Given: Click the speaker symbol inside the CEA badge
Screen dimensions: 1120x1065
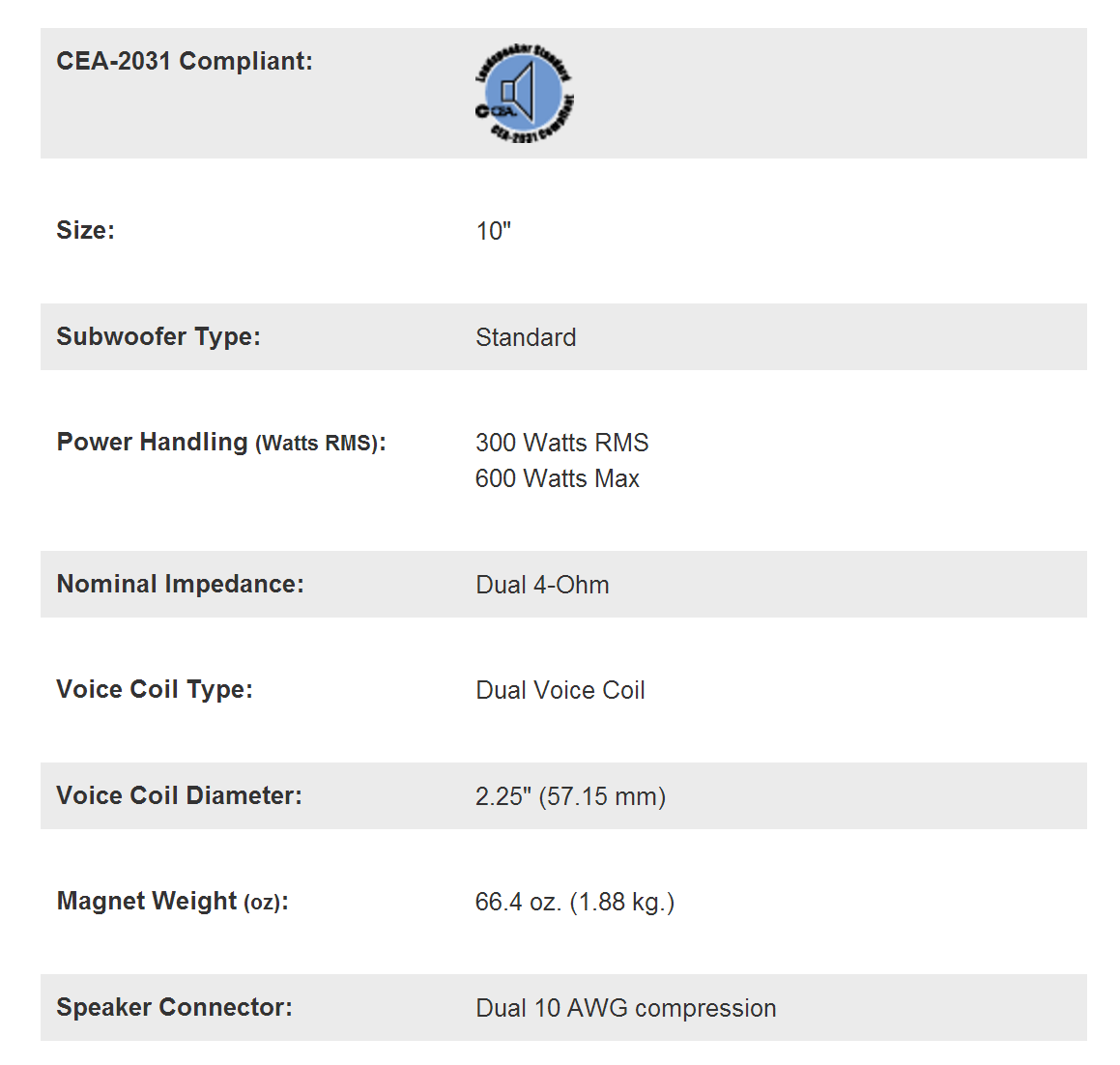Looking at the screenshot, I should pyautogui.click(x=519, y=90).
